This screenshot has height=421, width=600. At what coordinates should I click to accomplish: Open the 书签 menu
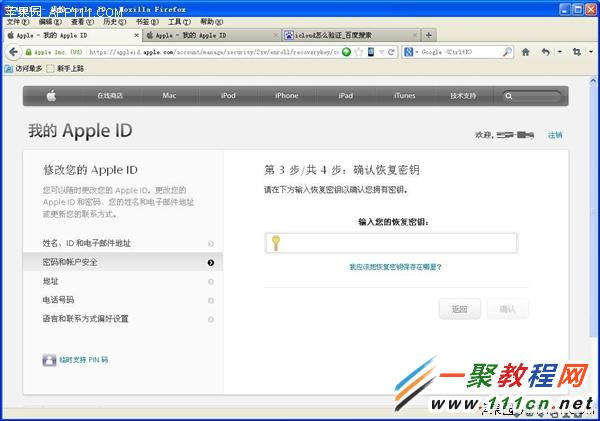tap(147, 22)
